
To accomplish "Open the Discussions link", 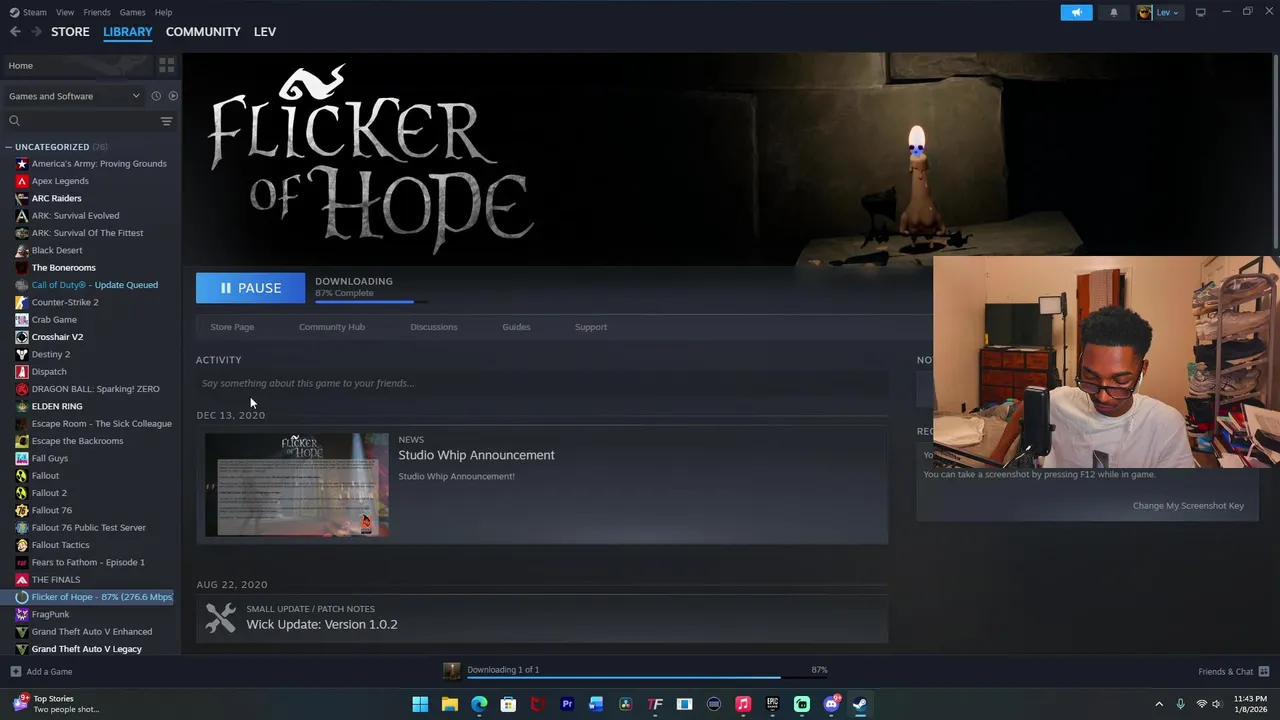I will click(434, 327).
